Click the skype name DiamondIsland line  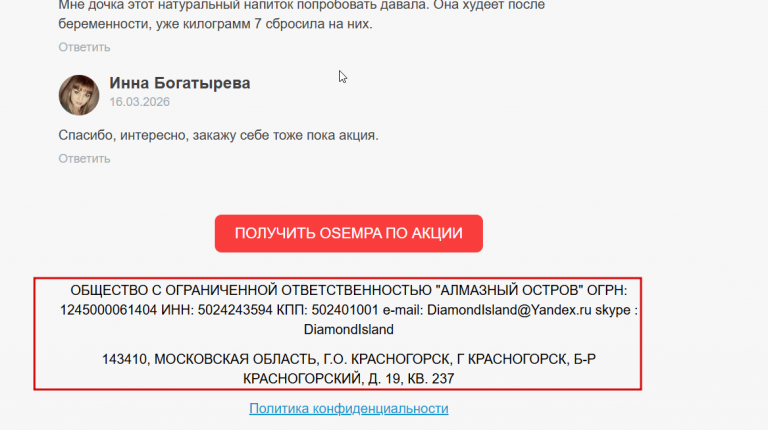pos(348,330)
